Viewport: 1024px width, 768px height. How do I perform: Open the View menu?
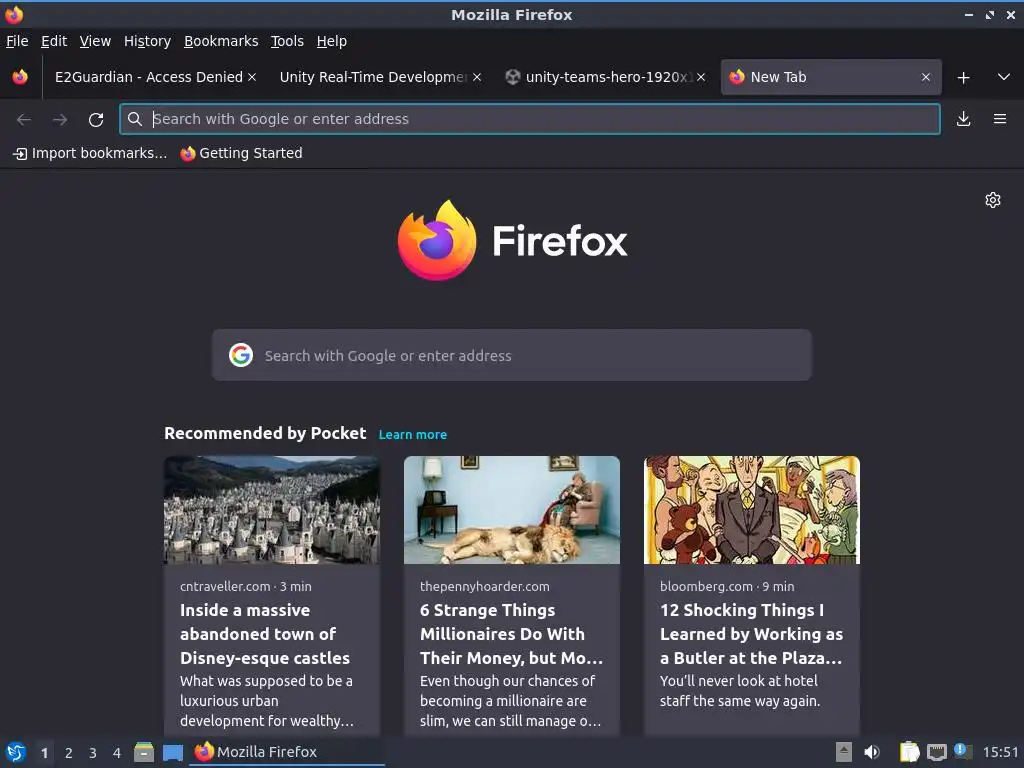pyautogui.click(x=95, y=41)
